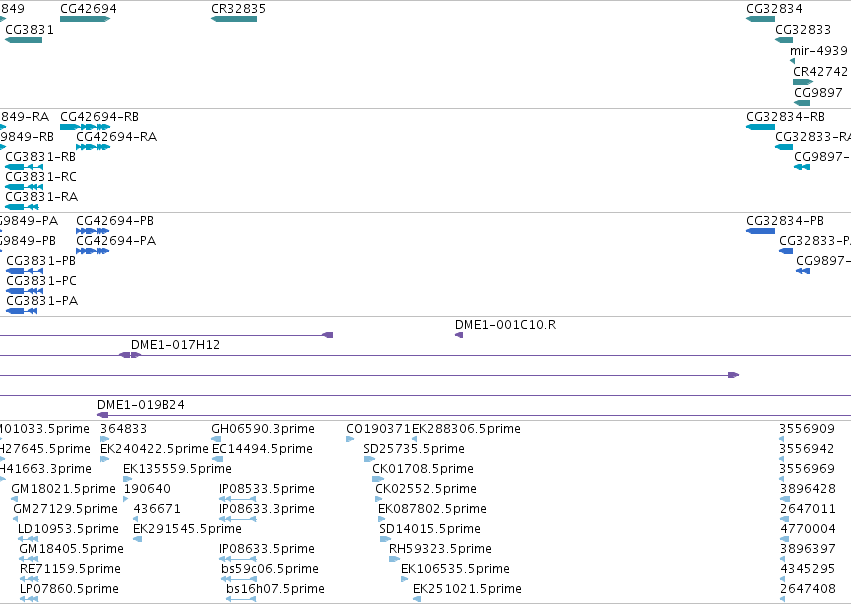Image resolution: width=851 pixels, height=604 pixels.
Task: Select transcript CG42694-RA label
Action: coord(116,137)
